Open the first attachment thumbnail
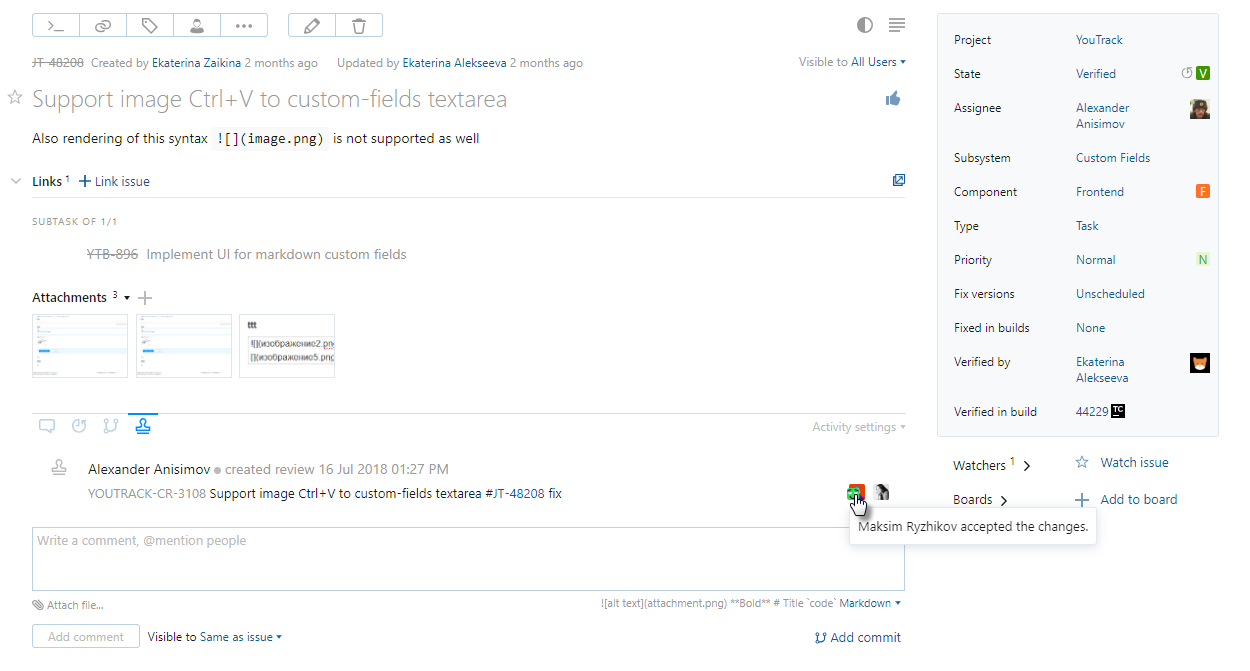 pyautogui.click(x=79, y=345)
